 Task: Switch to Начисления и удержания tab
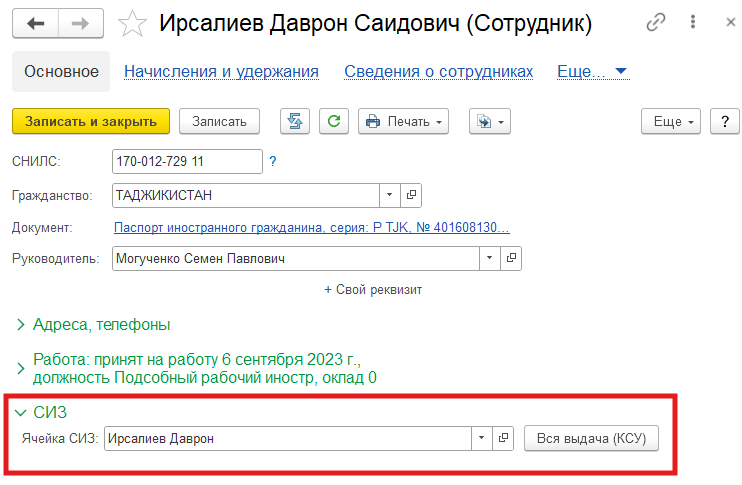coord(221,71)
